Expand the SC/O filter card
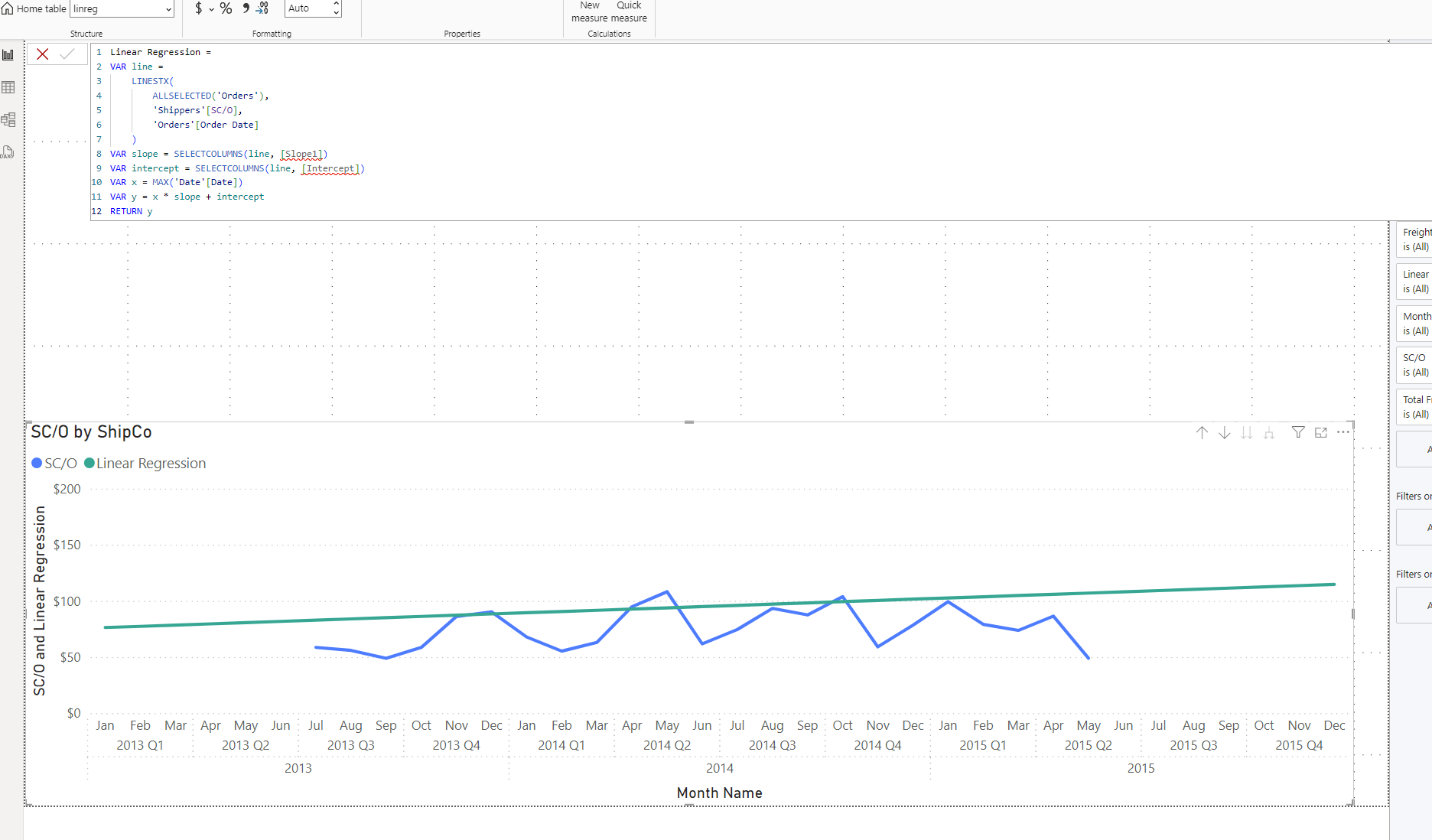This screenshot has width=1432, height=840. 1414,364
